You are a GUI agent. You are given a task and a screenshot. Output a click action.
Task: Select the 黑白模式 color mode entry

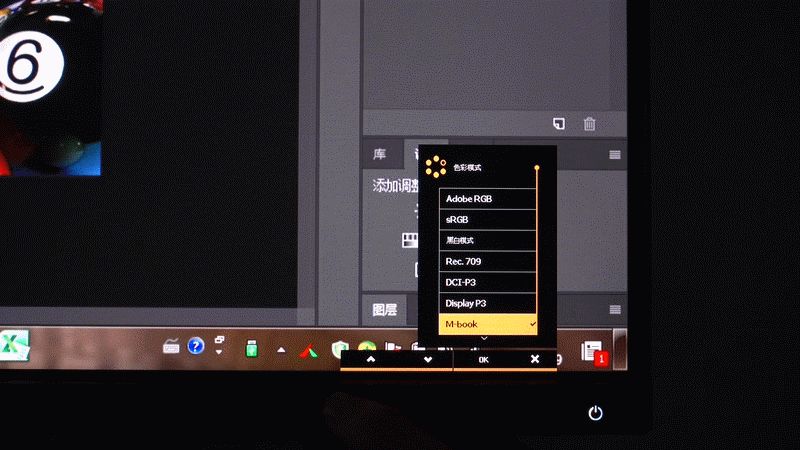(487, 240)
